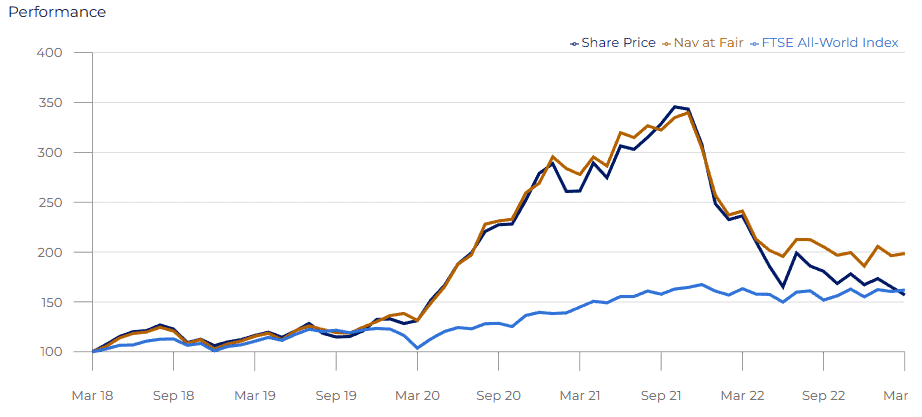
Task: Click the 250 y-axis value label
Action: click(x=49, y=202)
